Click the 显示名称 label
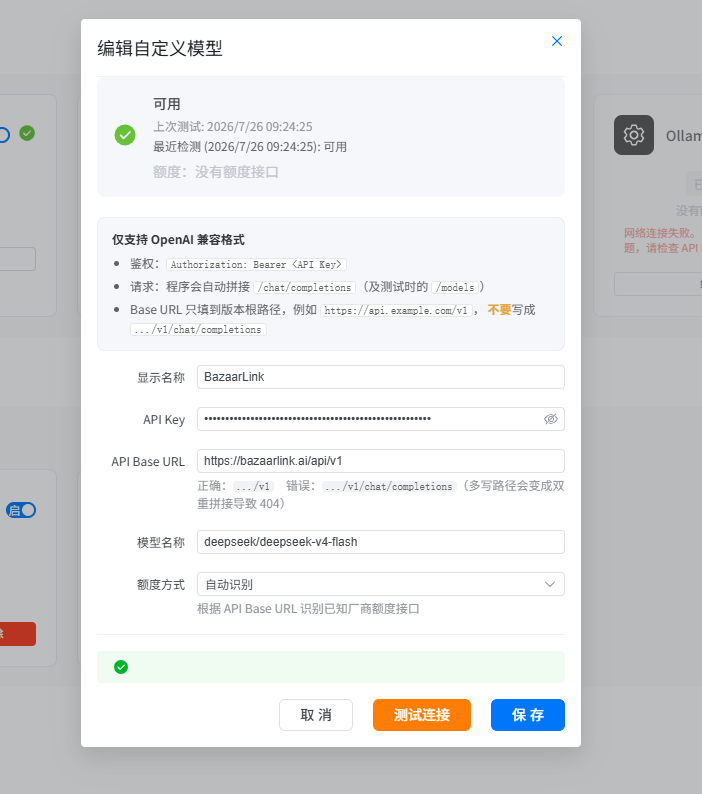This screenshot has width=702, height=794. pos(161,377)
